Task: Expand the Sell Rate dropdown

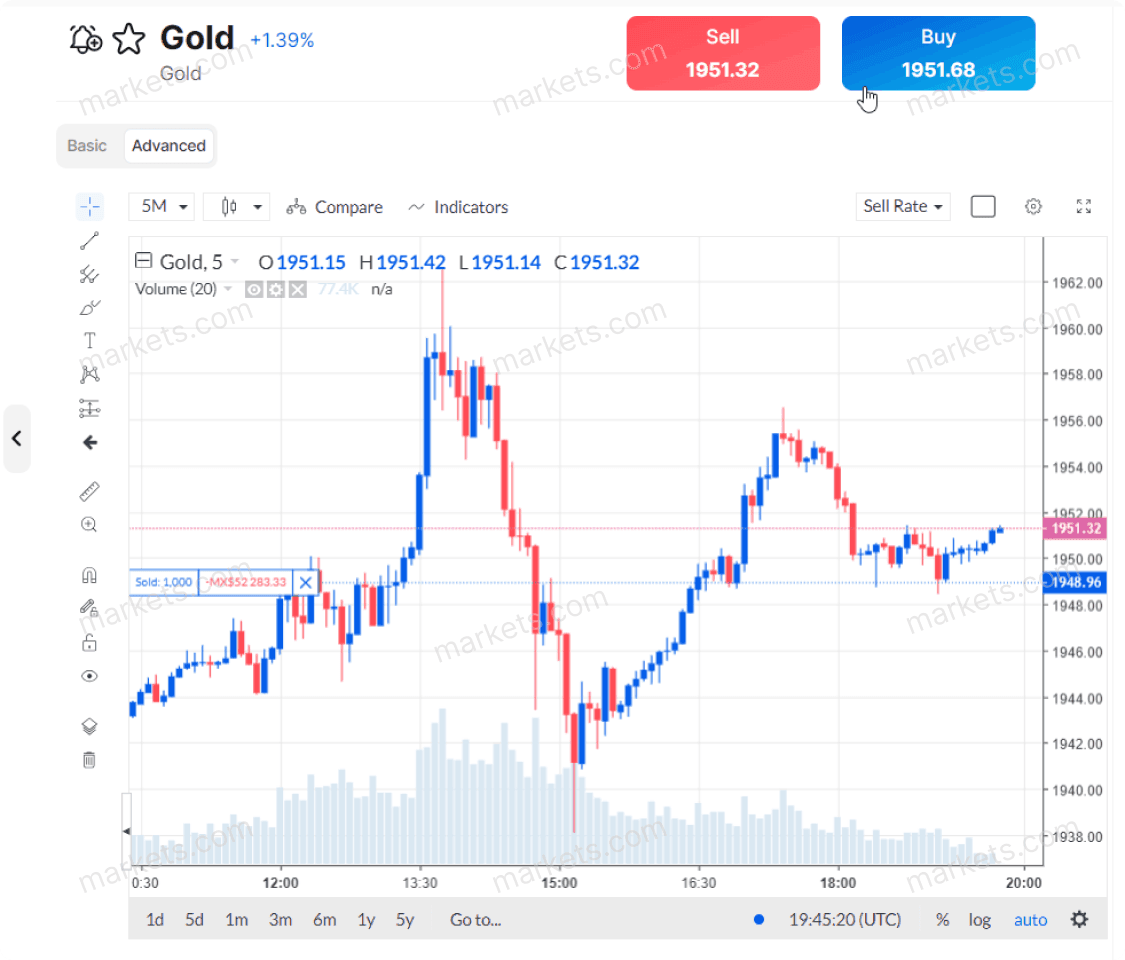Action: click(903, 207)
